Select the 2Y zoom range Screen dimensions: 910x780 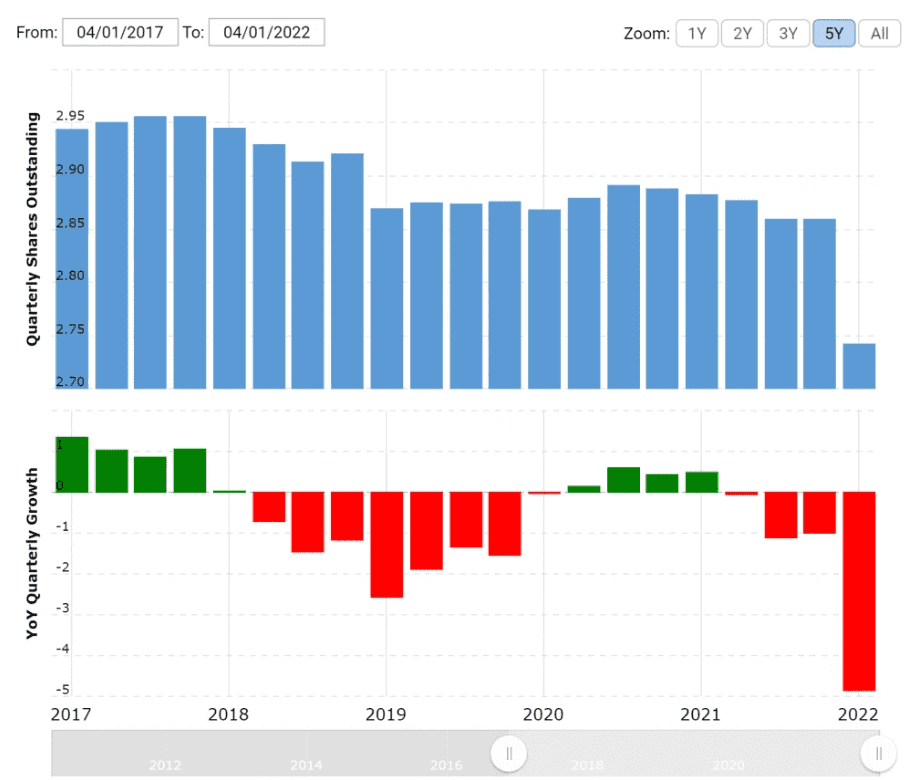click(x=742, y=33)
